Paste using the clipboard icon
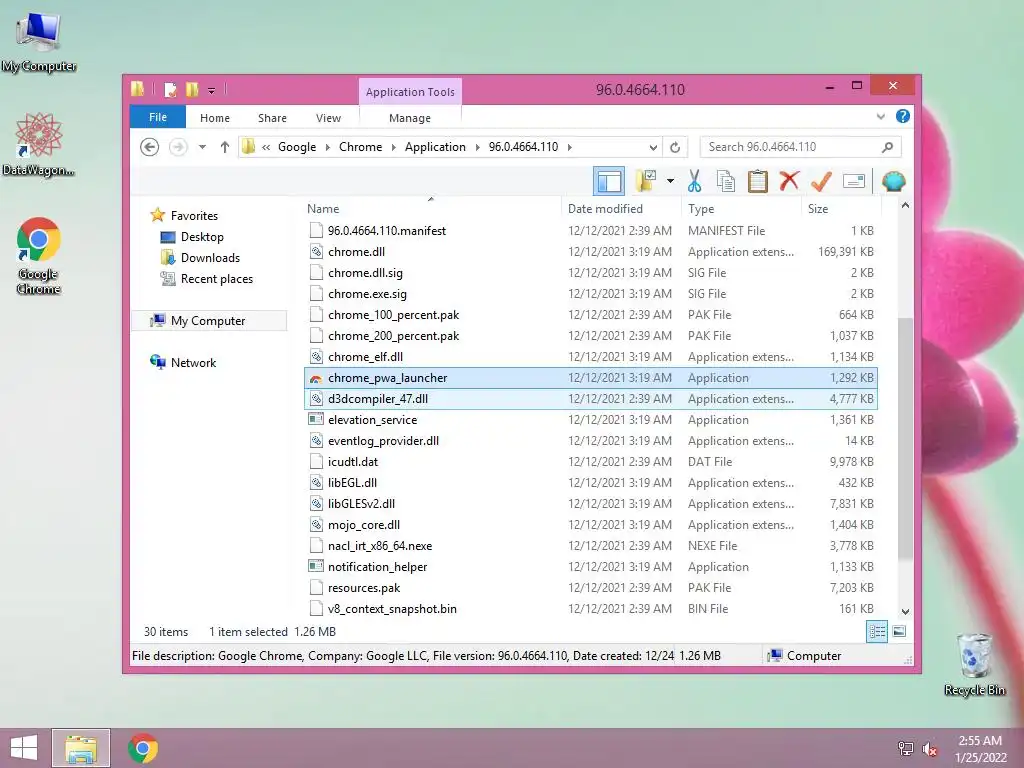1024x768 pixels. [x=758, y=181]
